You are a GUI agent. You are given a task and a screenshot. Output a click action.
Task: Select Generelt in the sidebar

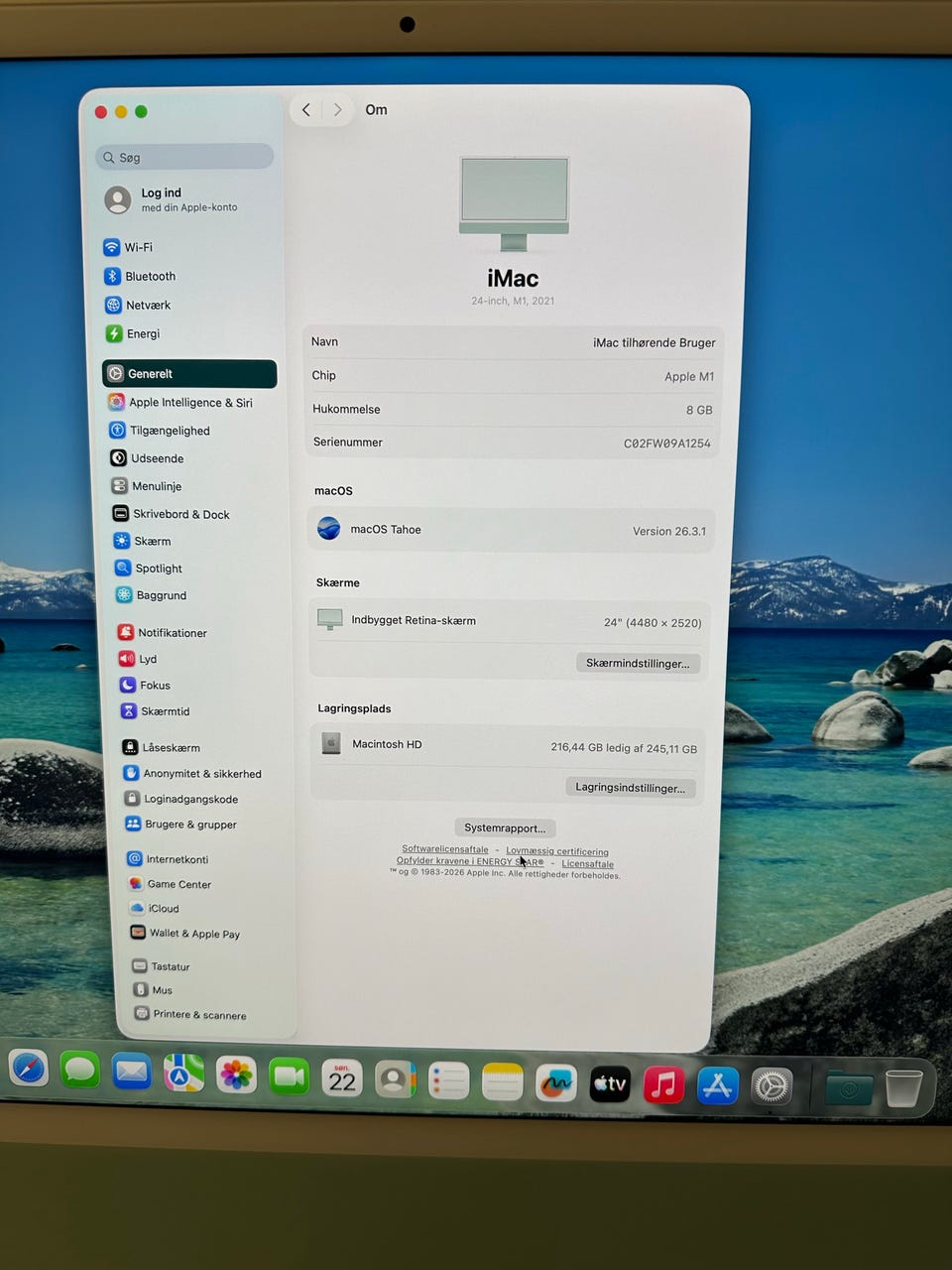189,374
